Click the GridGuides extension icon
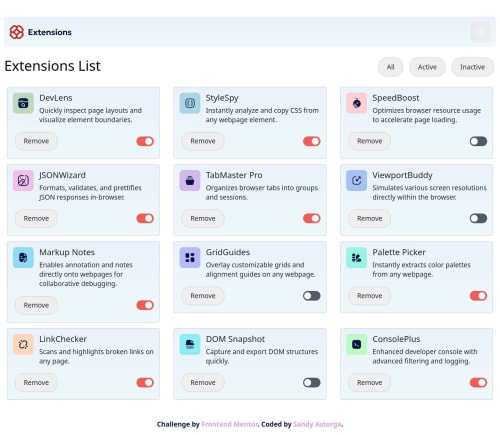Screen dimensions: 500x435 [x=190, y=257]
